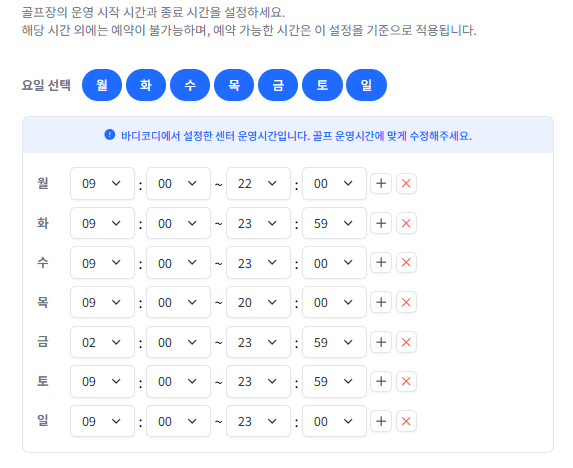This screenshot has height=468, width=573.
Task: Add a time slot for 토 row
Action: [381, 382]
